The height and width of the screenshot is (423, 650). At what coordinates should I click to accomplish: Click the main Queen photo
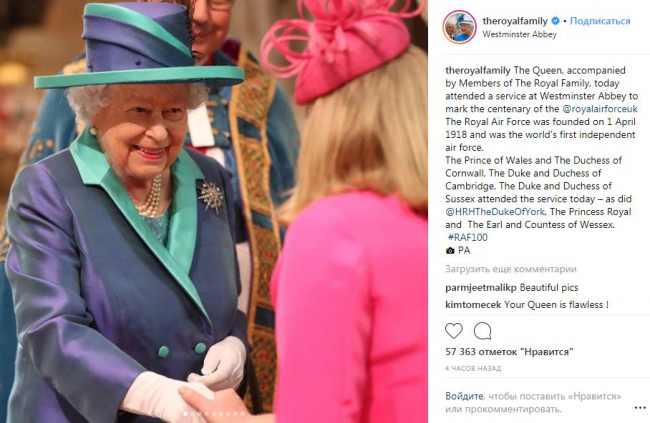coord(214,212)
